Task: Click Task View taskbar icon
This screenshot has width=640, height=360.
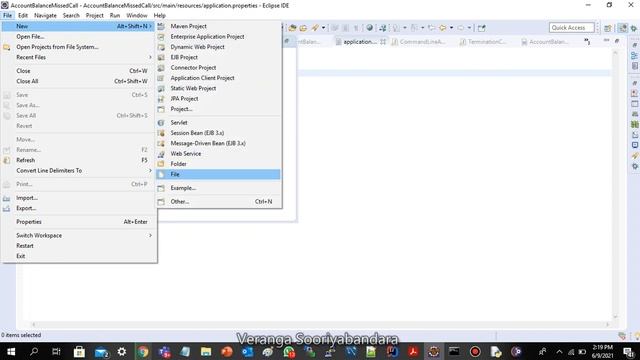Action: (x=56, y=351)
